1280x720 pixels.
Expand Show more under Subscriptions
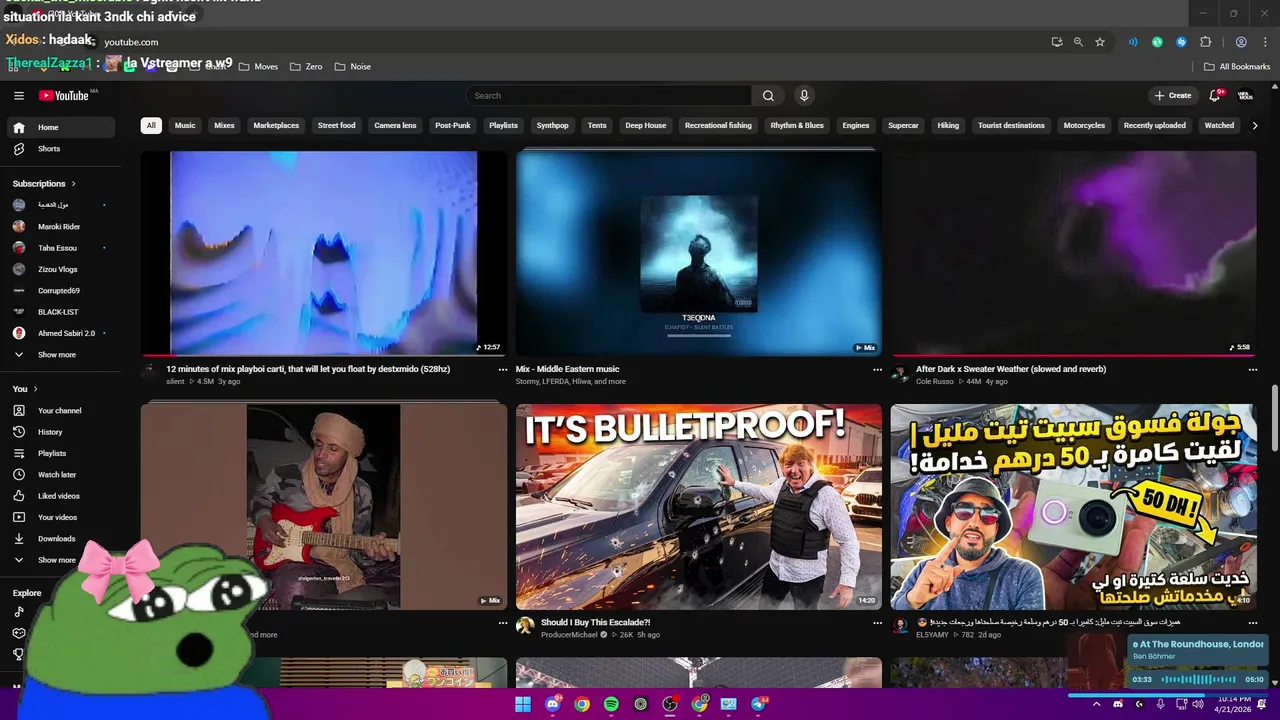point(58,355)
